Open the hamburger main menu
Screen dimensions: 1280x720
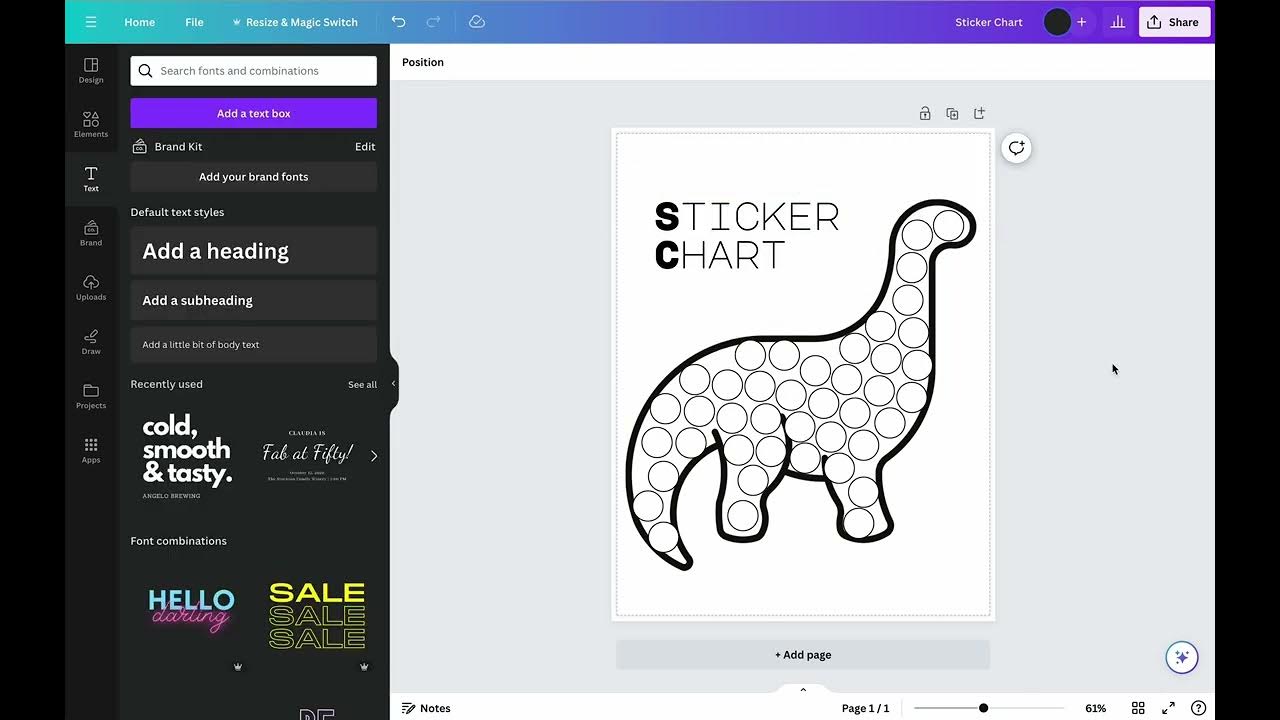(x=91, y=22)
